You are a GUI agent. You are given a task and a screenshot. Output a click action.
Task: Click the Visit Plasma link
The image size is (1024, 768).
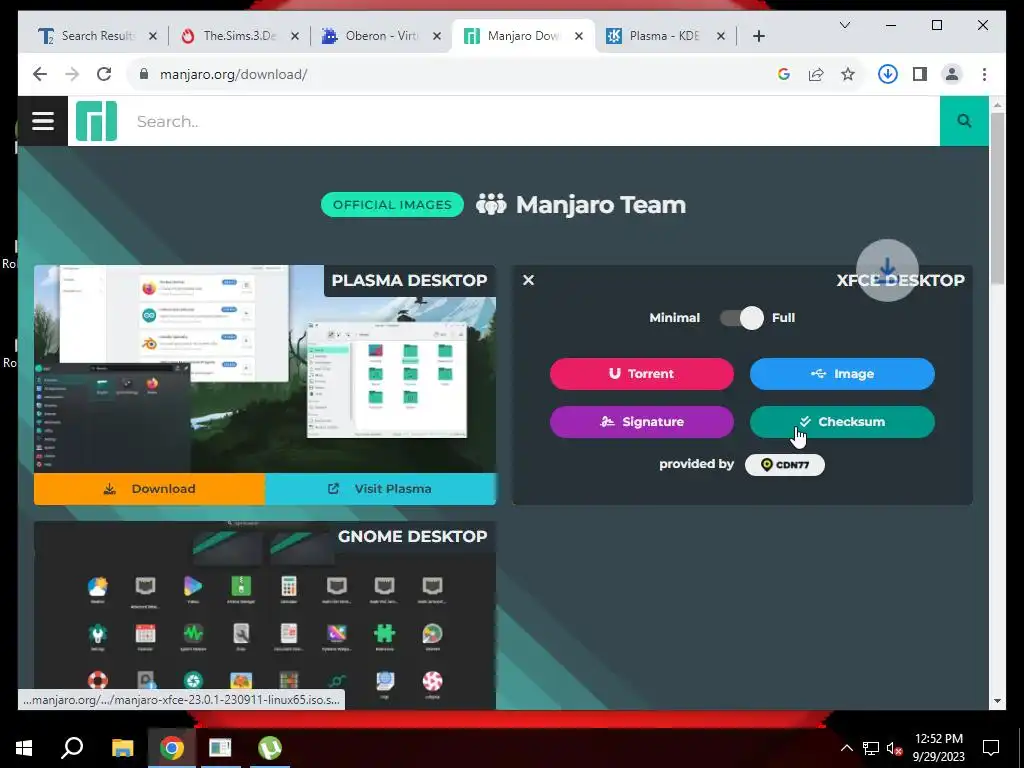(x=380, y=488)
